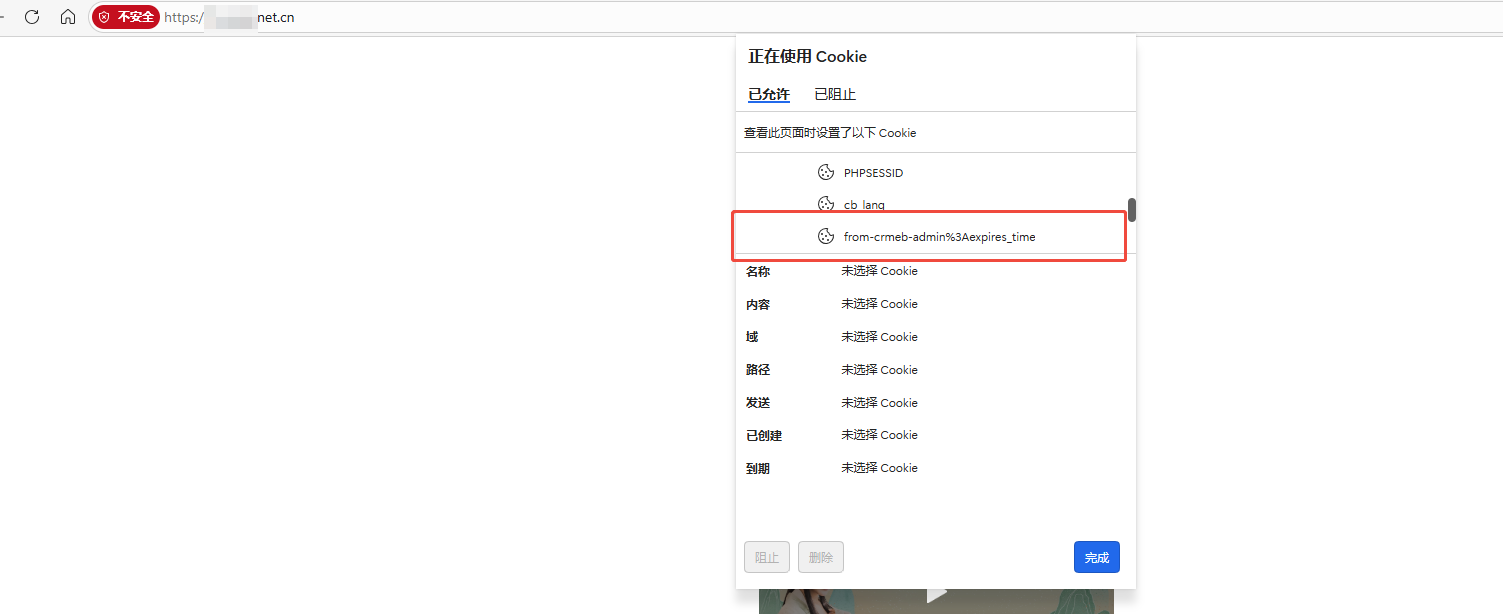Click the 路径 field label
The height and width of the screenshot is (614, 1503).
758,370
